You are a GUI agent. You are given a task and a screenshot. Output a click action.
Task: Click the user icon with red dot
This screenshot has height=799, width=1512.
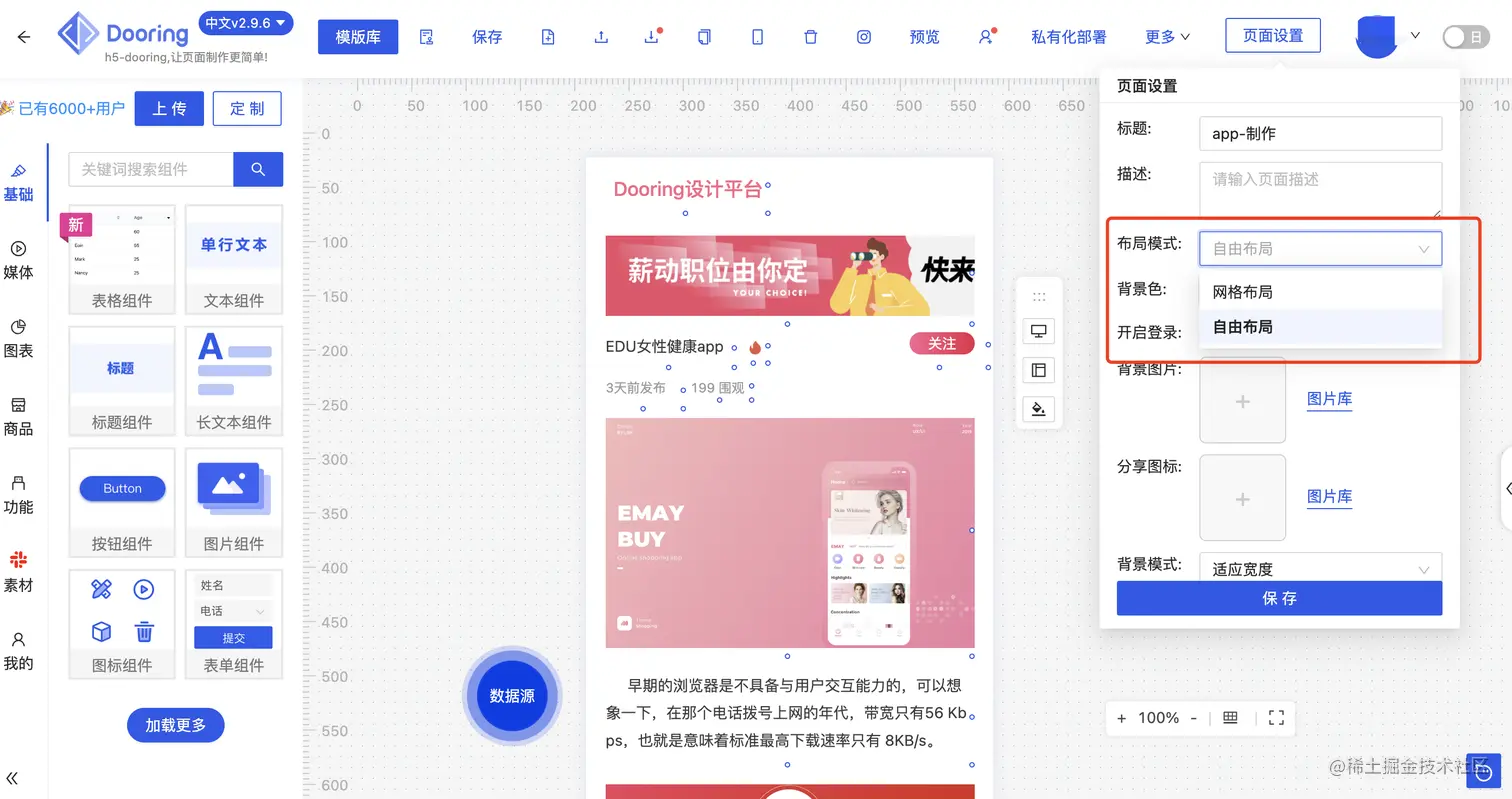point(987,37)
